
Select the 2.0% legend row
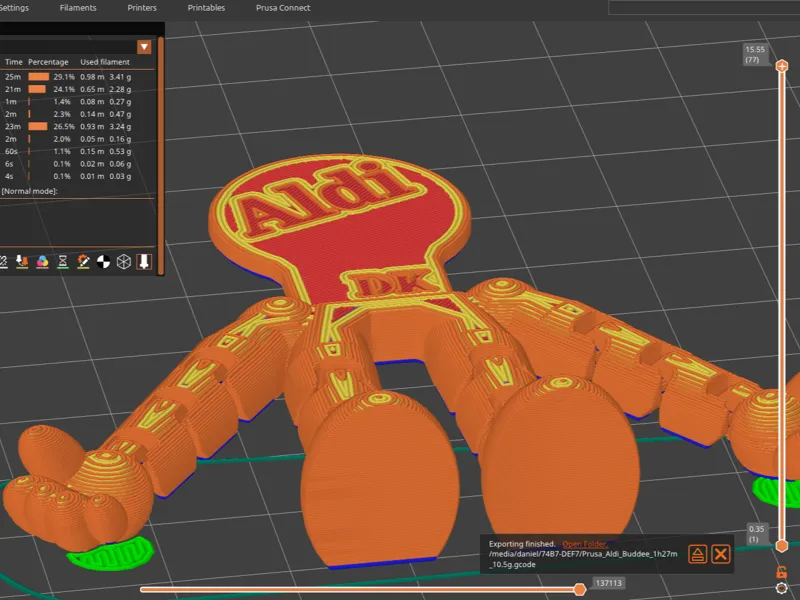tap(78, 139)
